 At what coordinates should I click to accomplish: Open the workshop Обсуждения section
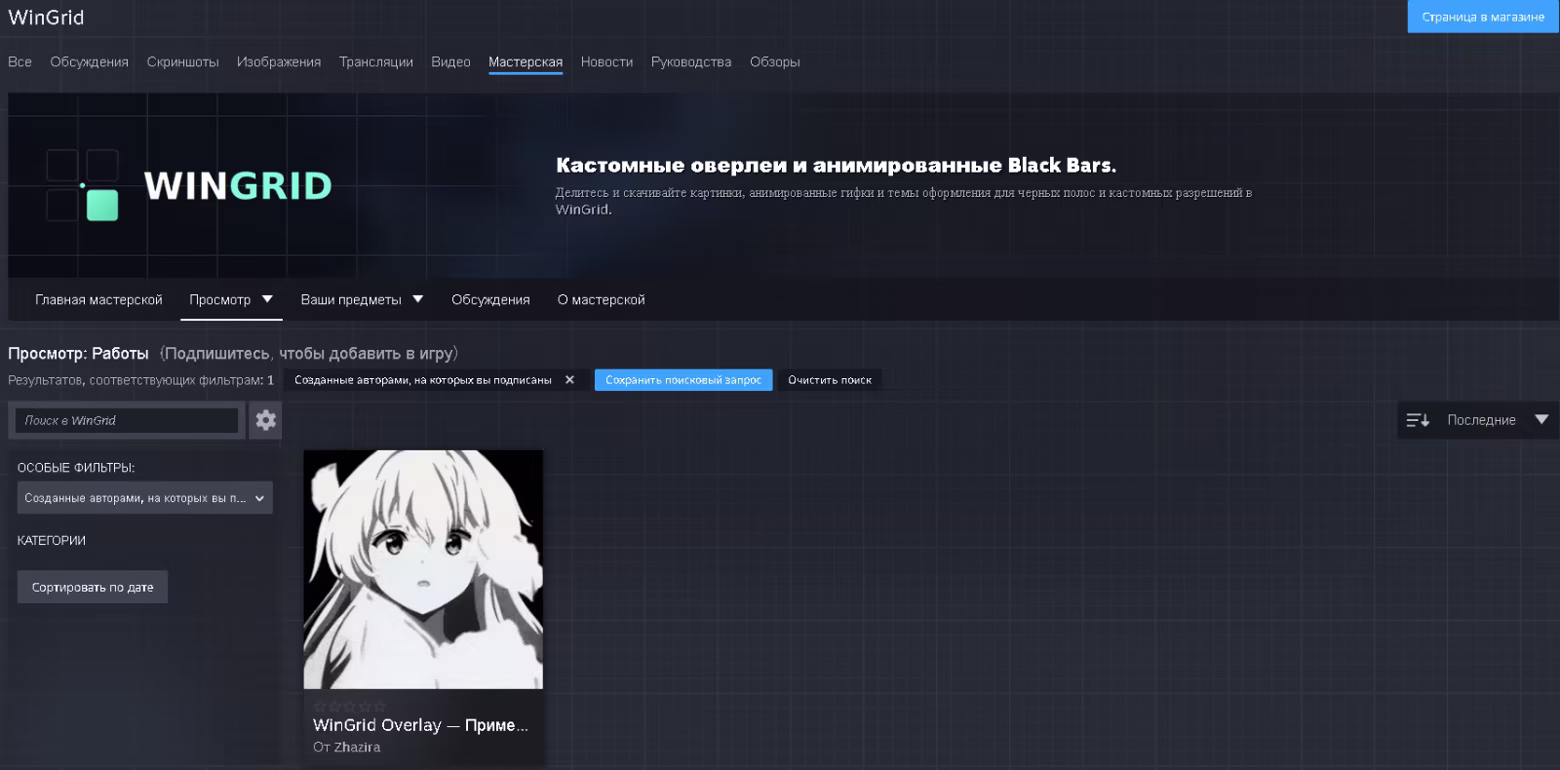coord(491,300)
